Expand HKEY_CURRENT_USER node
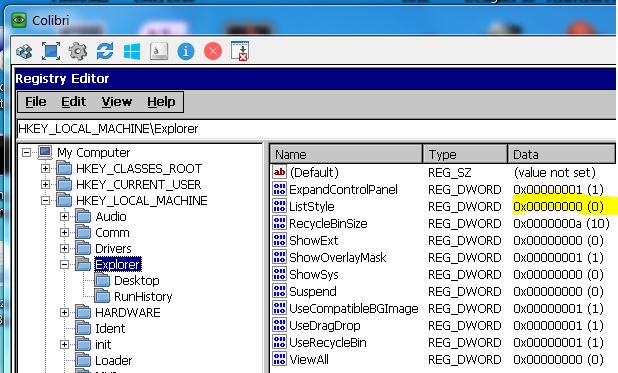The width and height of the screenshot is (618, 373). pos(46,185)
